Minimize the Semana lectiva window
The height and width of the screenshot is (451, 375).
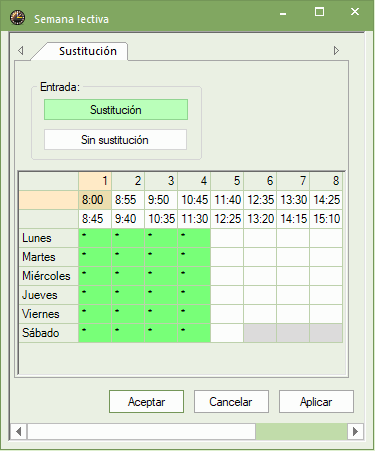[x=283, y=13]
